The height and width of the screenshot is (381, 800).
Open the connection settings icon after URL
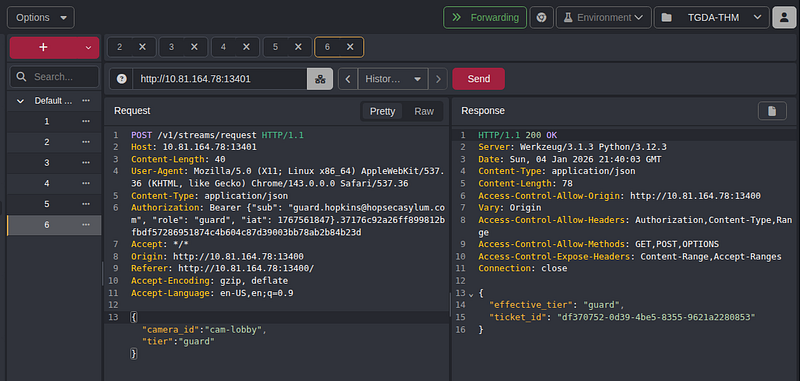[320, 79]
